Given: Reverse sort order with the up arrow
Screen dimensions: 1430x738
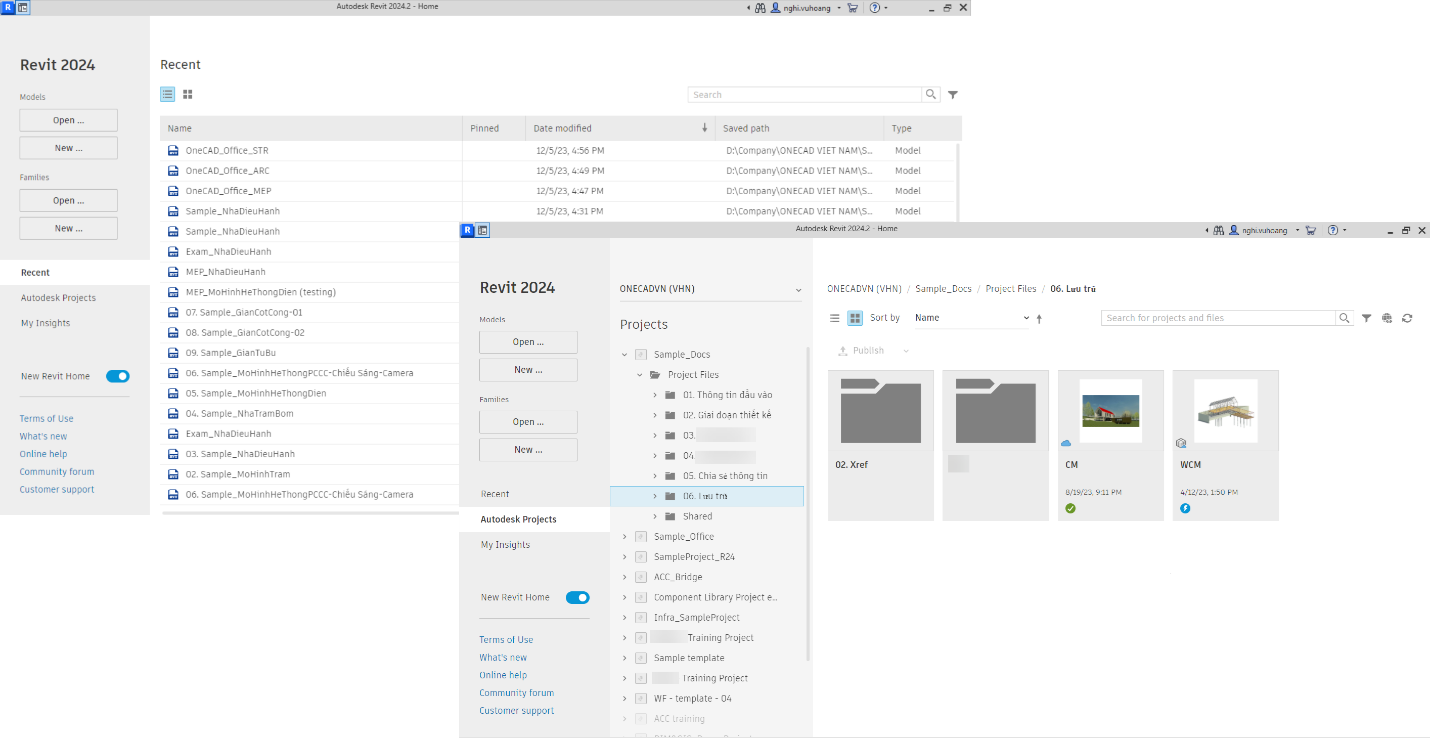Looking at the screenshot, I should tap(1039, 319).
